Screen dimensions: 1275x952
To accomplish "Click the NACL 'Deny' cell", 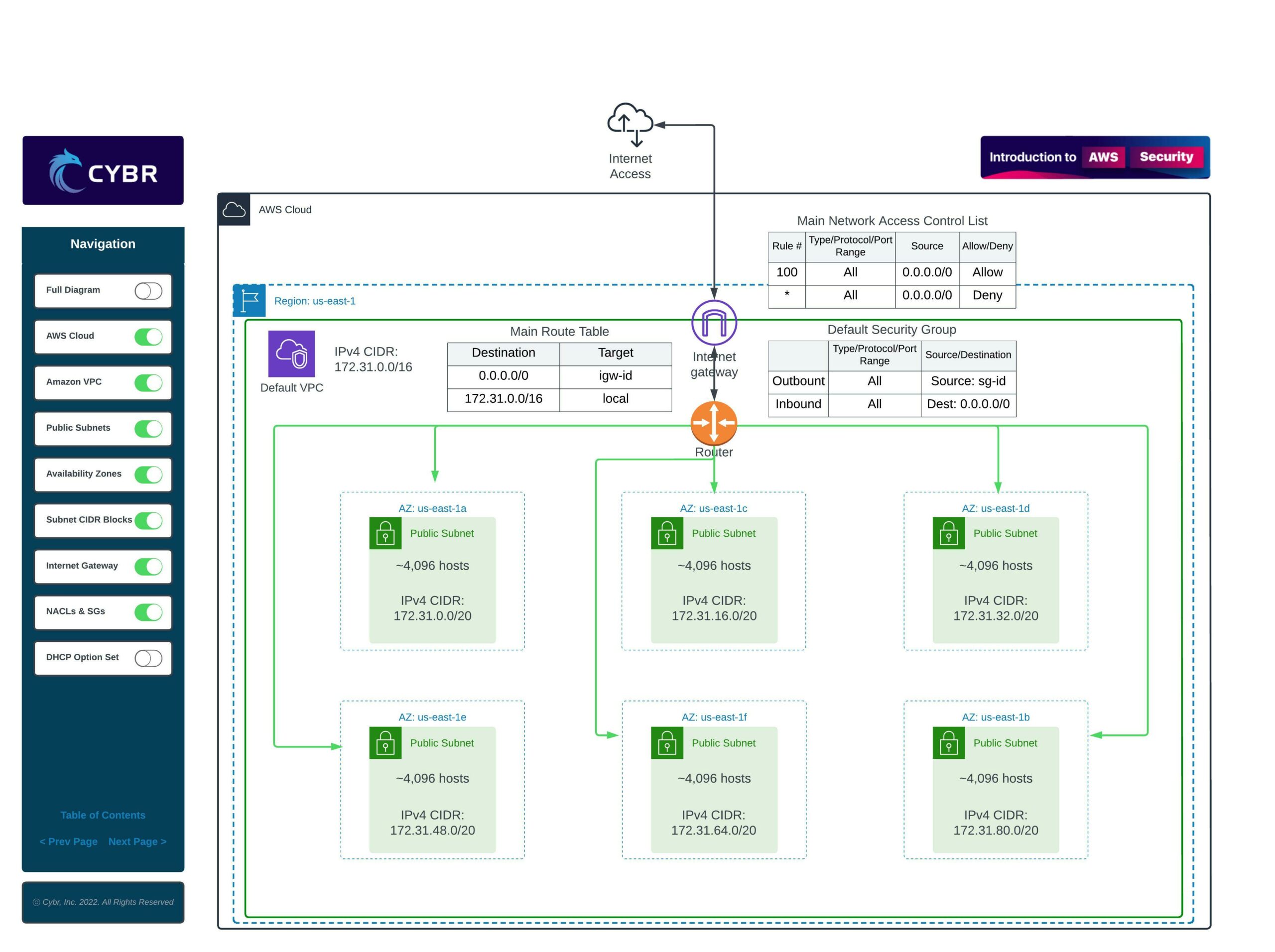I will click(x=987, y=296).
